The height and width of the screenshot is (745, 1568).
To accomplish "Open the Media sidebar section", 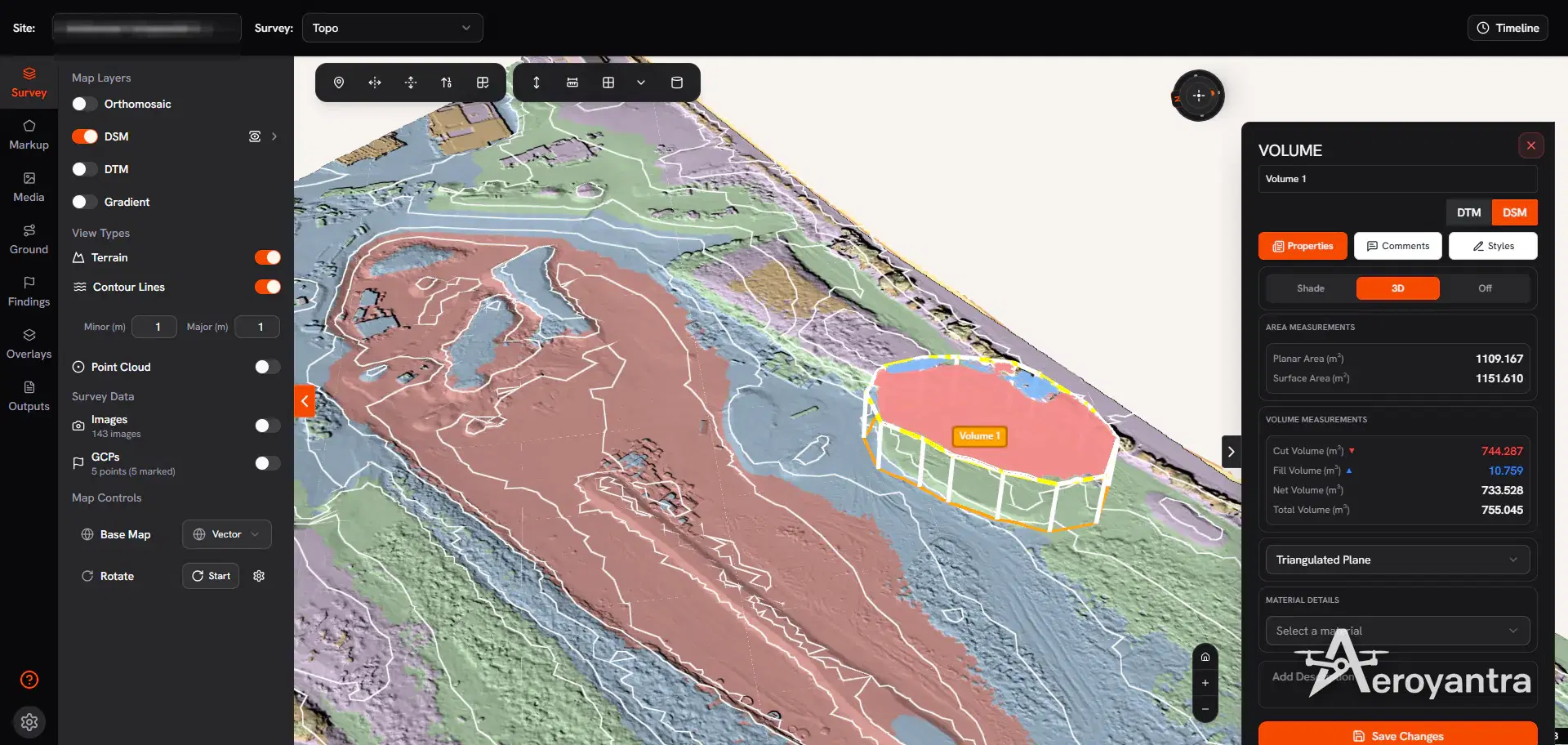I will 29,187.
